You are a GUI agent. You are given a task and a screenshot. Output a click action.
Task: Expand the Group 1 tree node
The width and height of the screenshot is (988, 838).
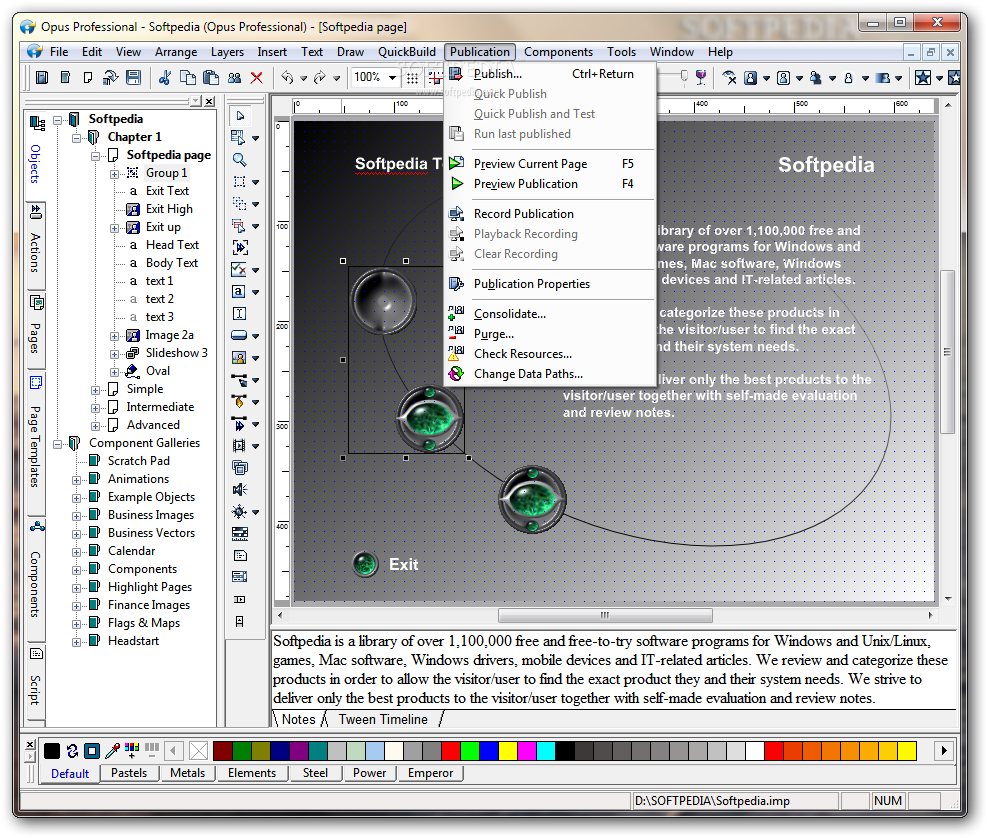[x=115, y=174]
